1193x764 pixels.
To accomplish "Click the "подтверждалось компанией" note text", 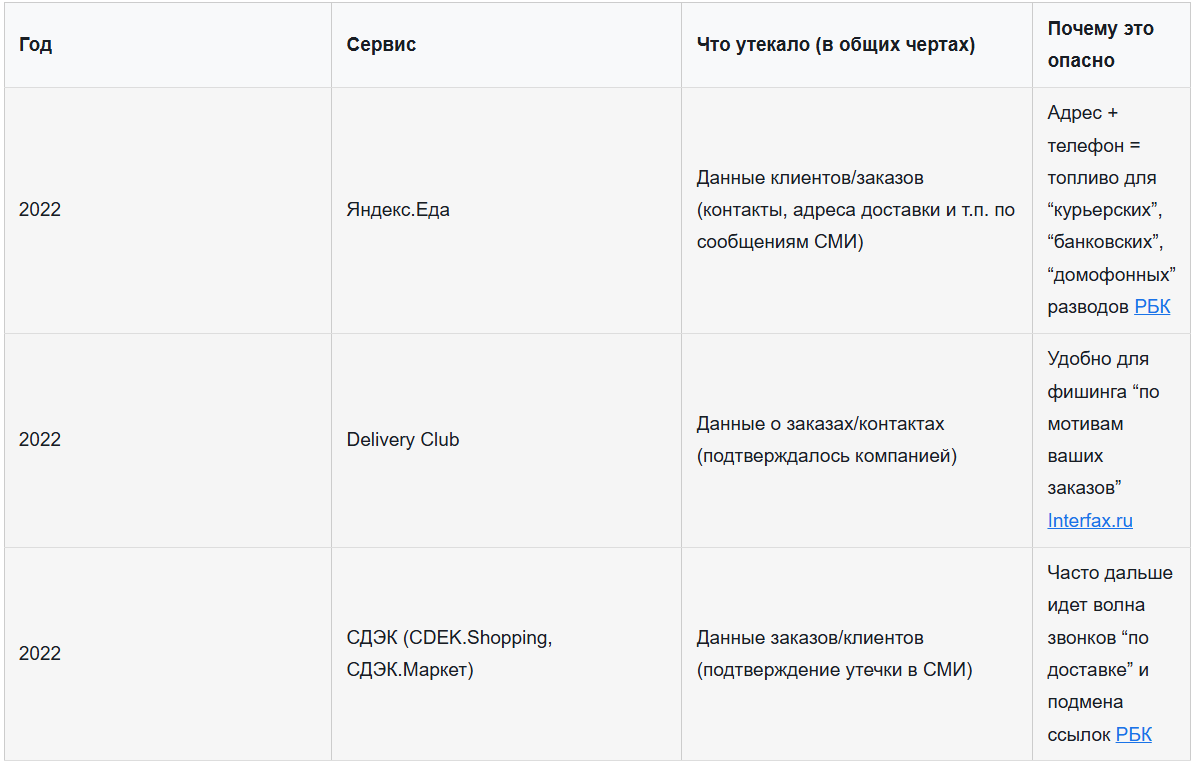I will click(826, 456).
